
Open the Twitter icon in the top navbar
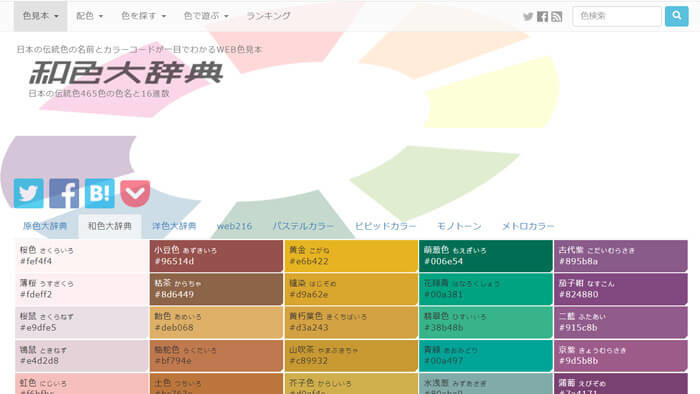528,17
